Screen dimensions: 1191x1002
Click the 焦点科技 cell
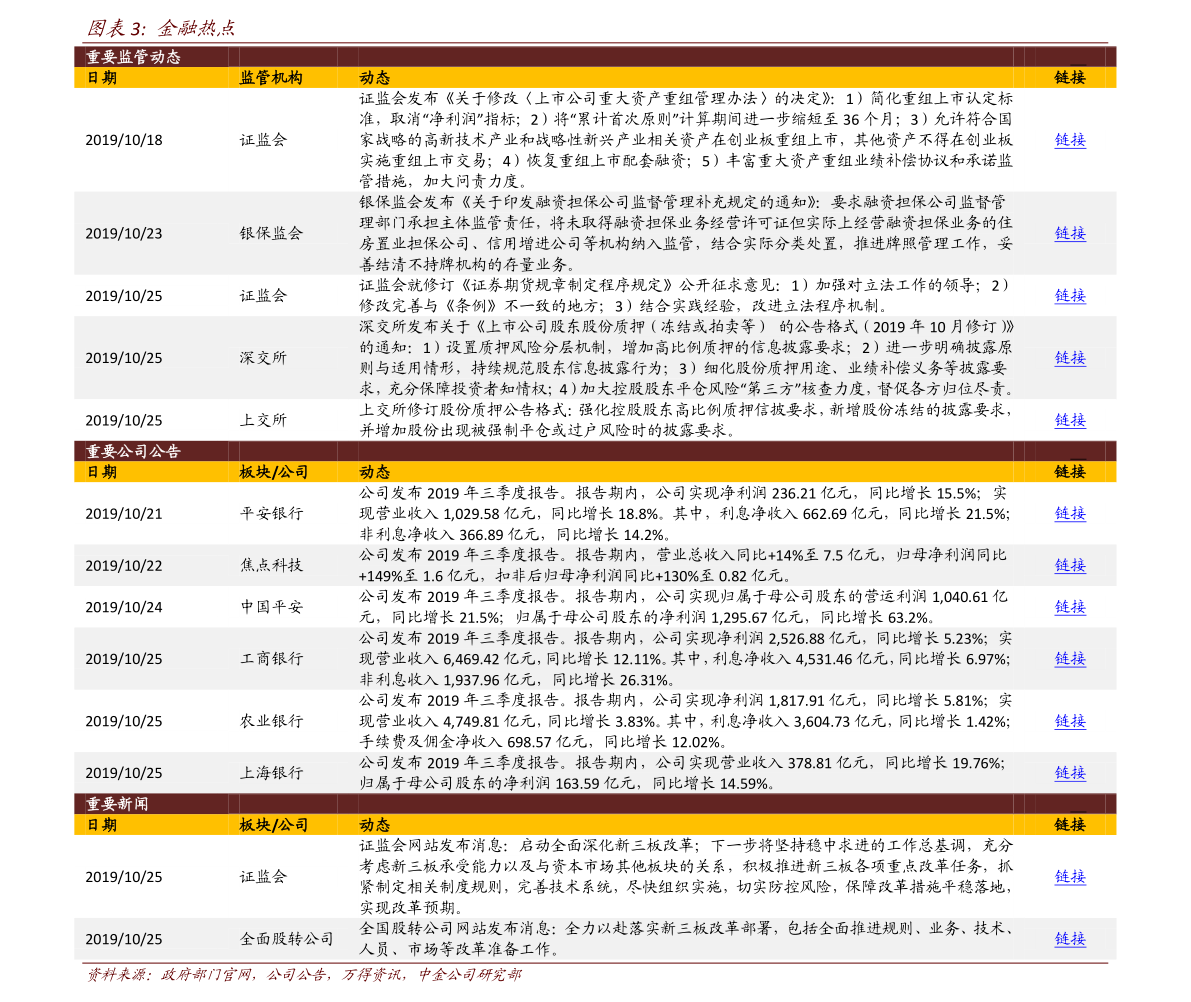pyautogui.click(x=271, y=565)
